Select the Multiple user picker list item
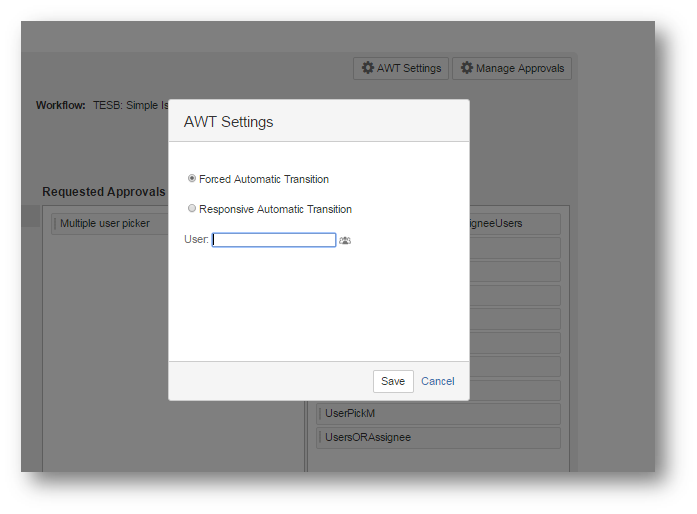697x514 pixels. (105, 223)
